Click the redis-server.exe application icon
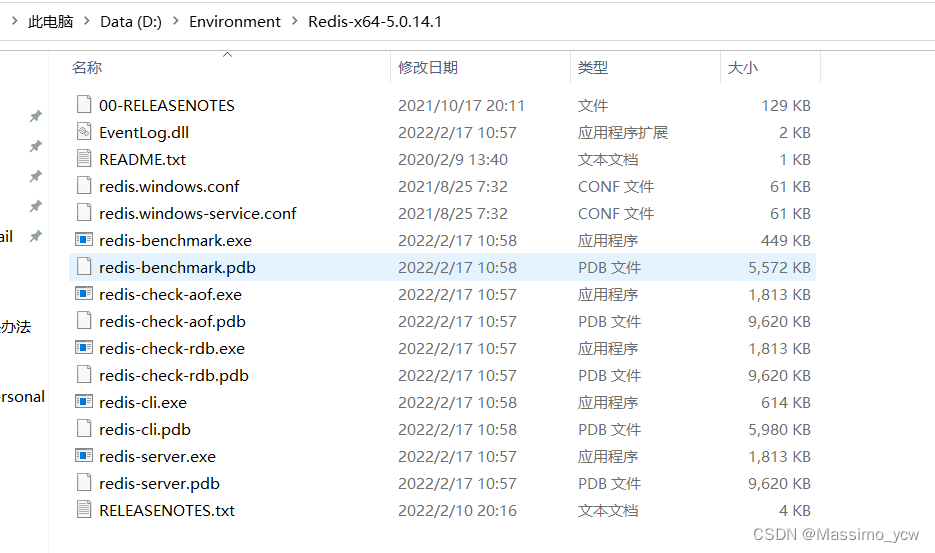This screenshot has width=935, height=553. [x=84, y=456]
